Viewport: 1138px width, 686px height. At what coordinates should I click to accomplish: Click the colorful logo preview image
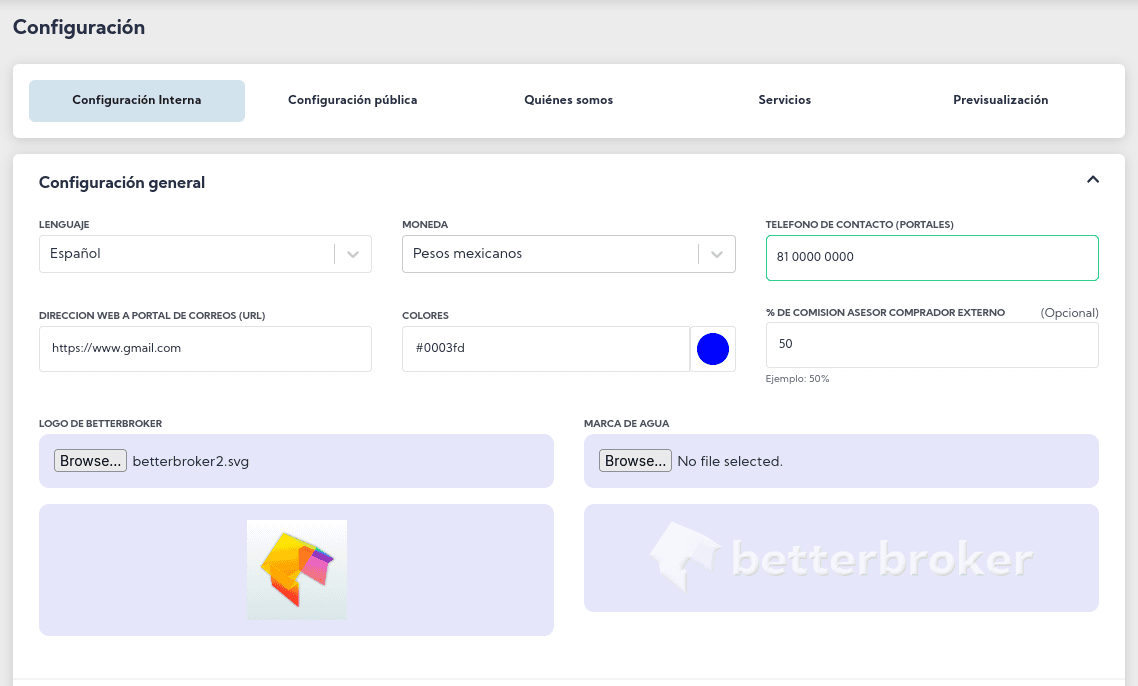297,569
